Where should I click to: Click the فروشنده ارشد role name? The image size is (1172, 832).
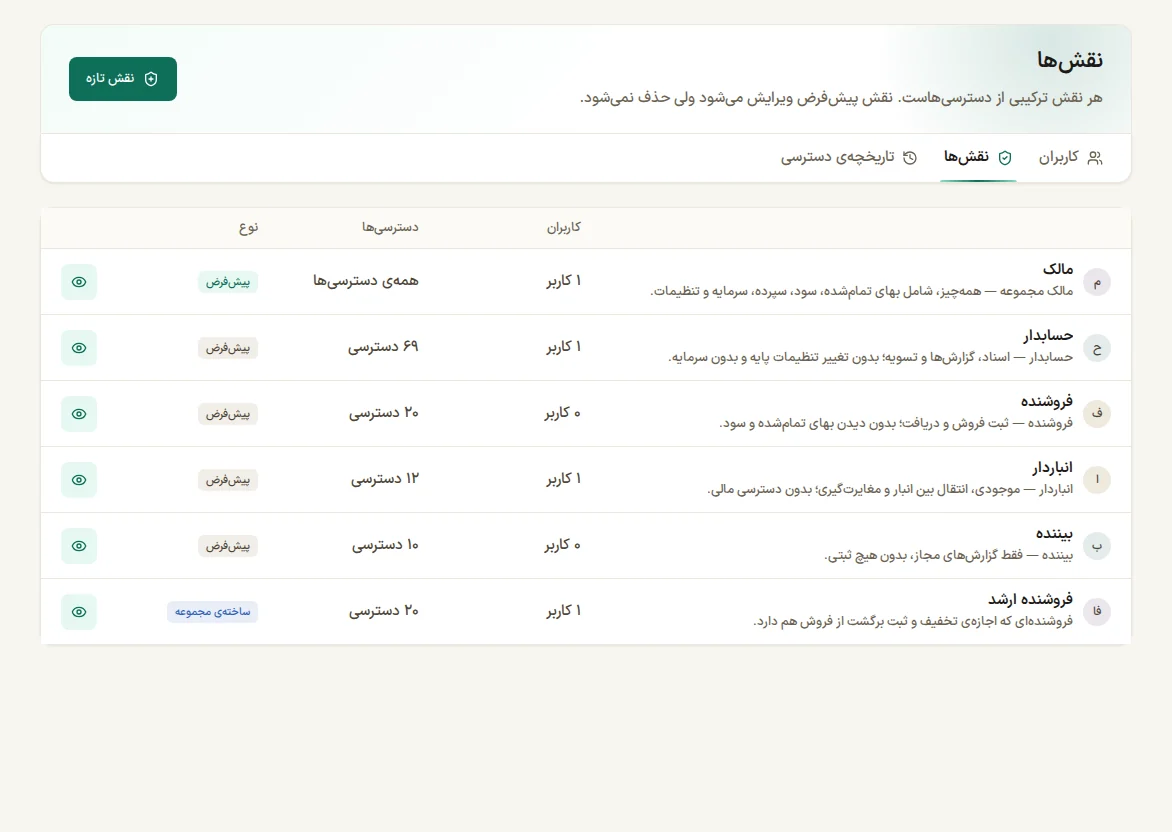(1030, 600)
